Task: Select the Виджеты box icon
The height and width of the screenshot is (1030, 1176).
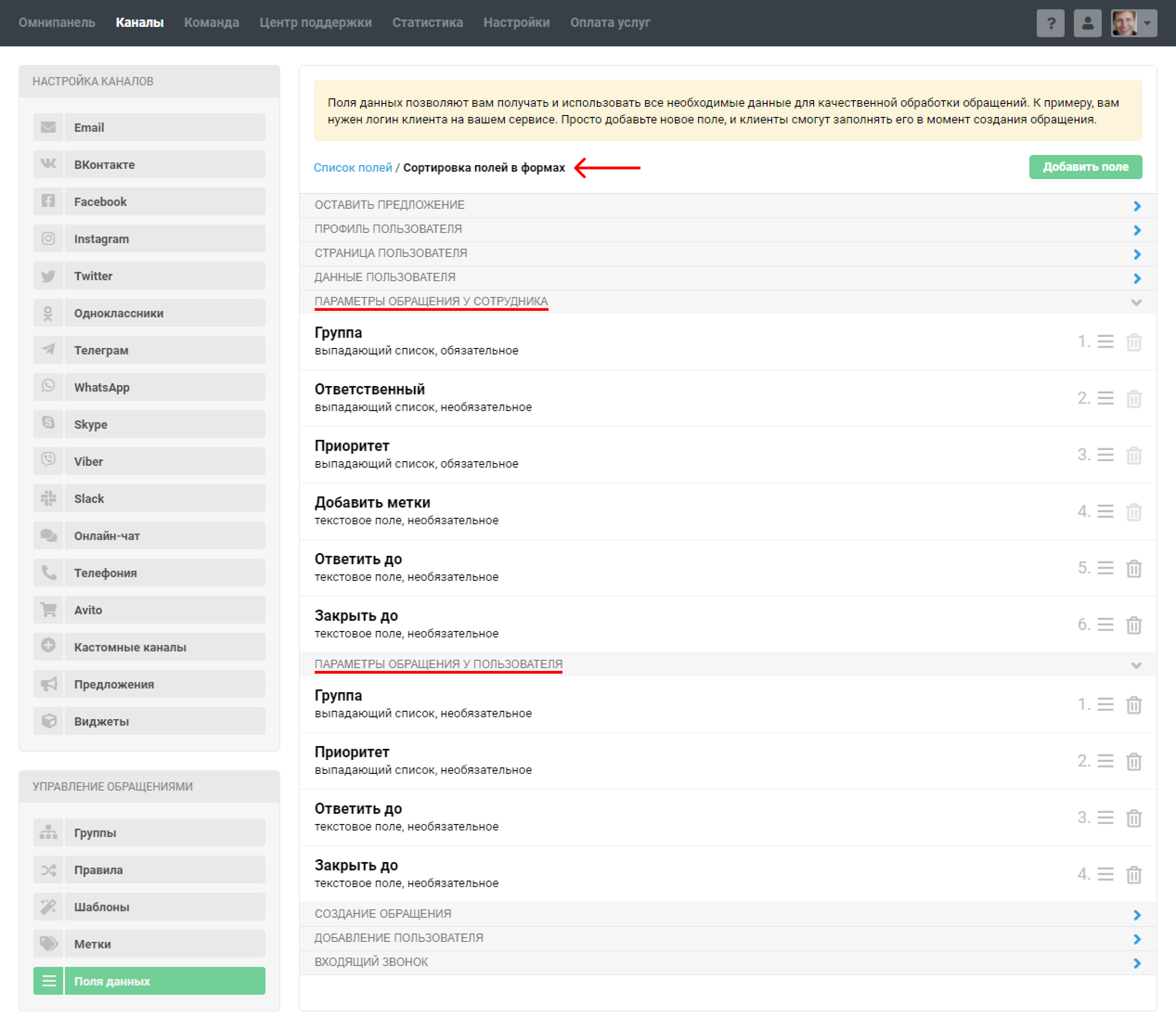Action: click(x=48, y=721)
